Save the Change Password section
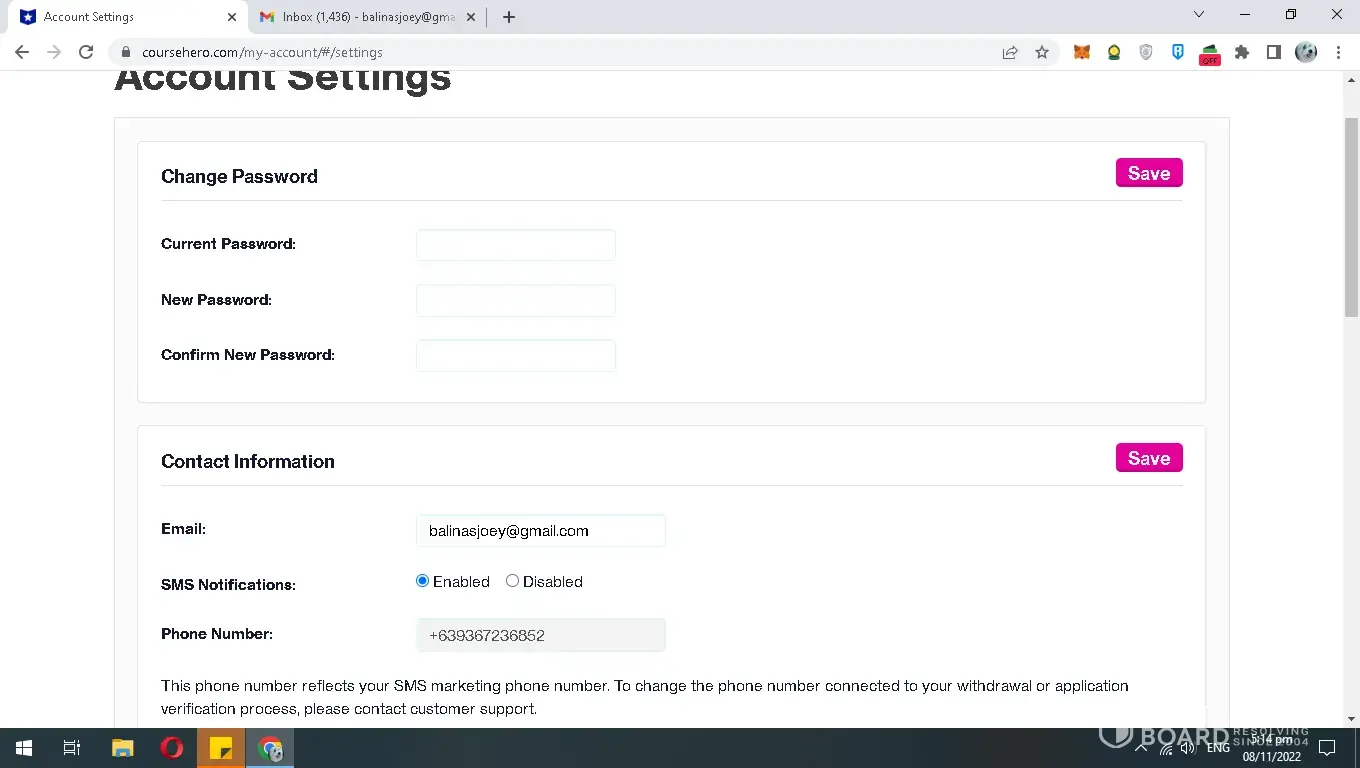Image resolution: width=1360 pixels, height=768 pixels. (1149, 173)
